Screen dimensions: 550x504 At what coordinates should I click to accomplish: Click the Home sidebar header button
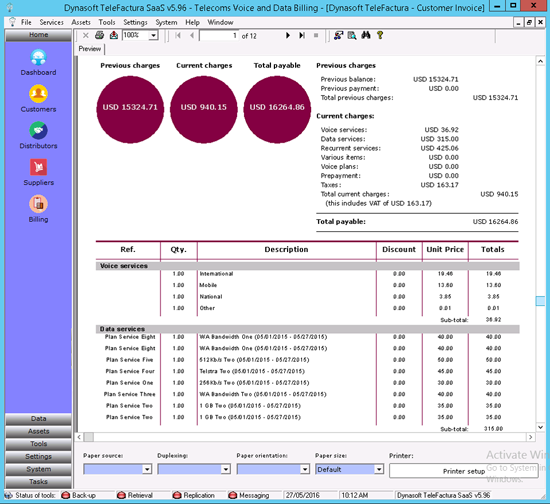point(38,35)
